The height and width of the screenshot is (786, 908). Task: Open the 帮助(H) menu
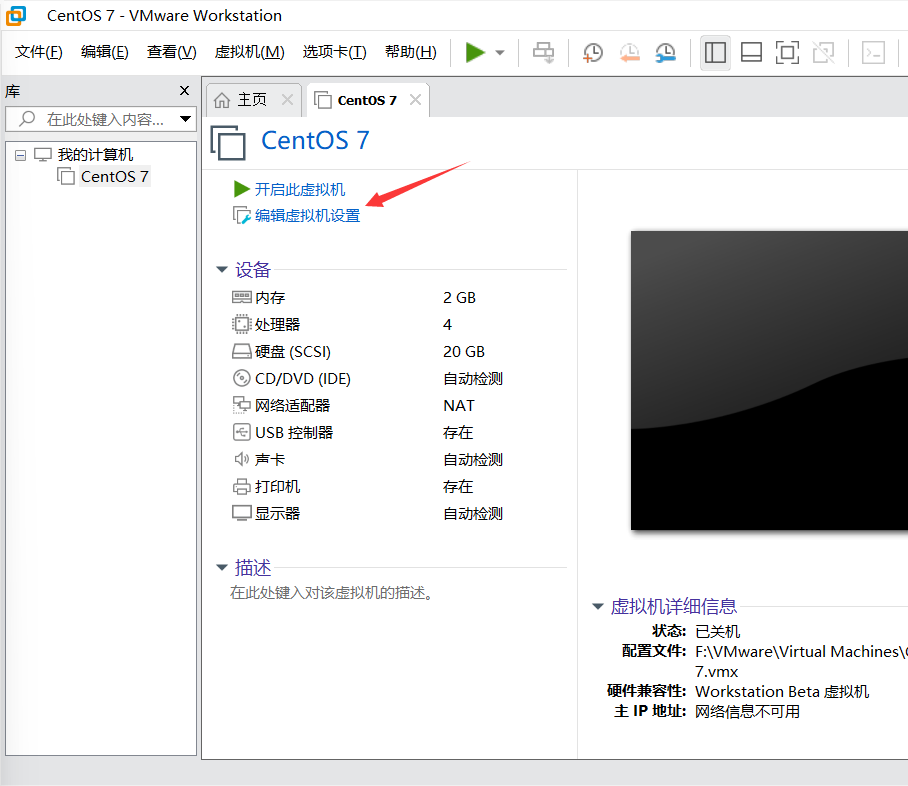point(411,52)
